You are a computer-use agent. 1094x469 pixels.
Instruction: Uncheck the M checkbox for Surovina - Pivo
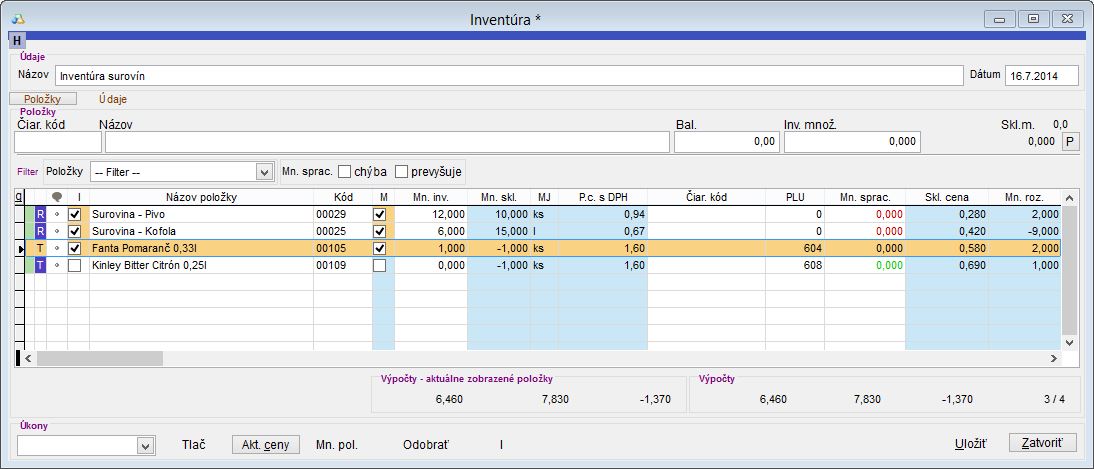coord(379,214)
